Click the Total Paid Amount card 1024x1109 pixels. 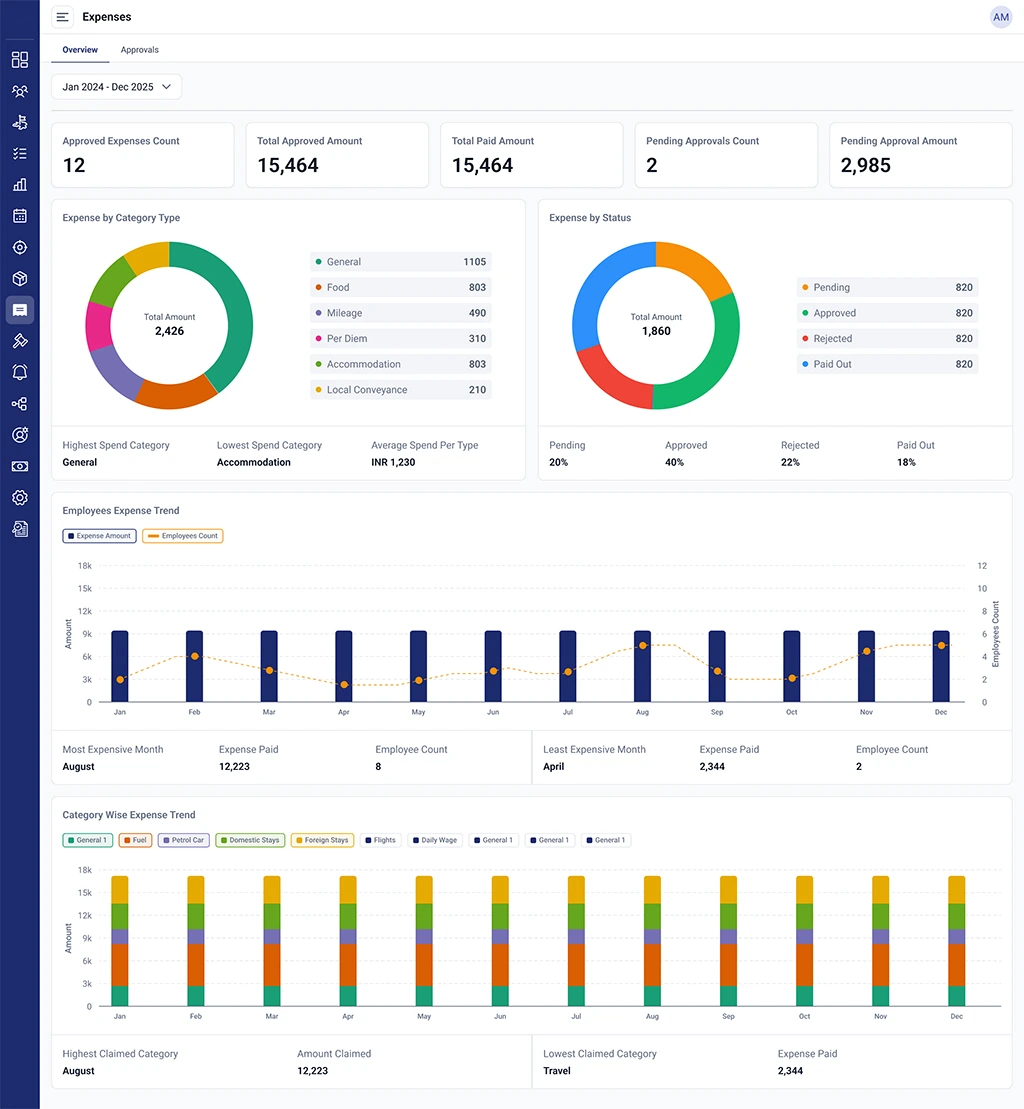point(532,155)
